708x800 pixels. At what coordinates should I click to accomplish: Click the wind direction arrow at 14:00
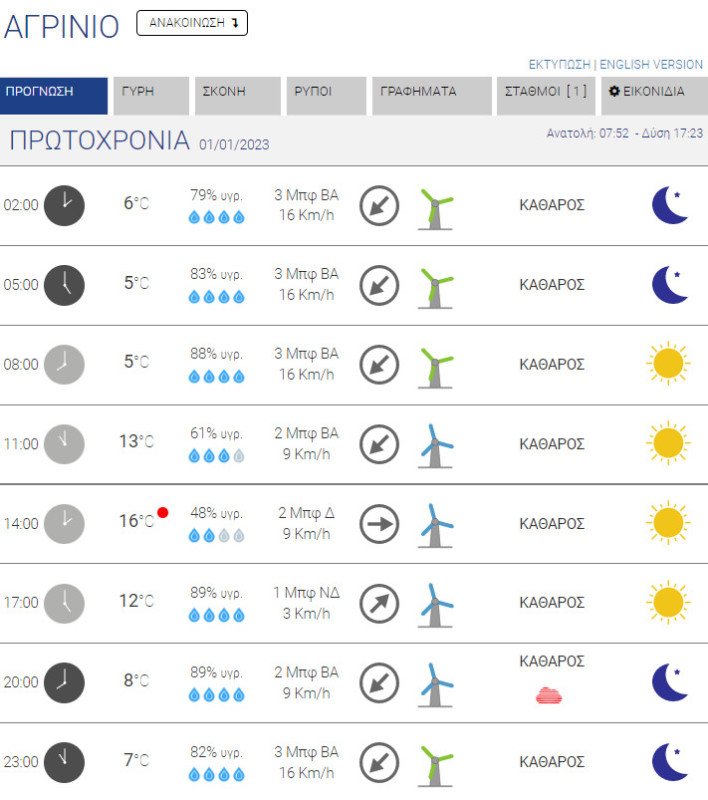point(379,523)
